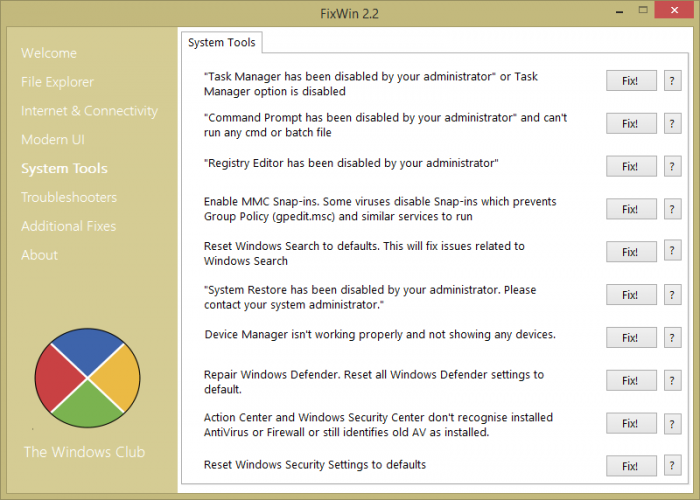Show help for Command Prompt fix

672,124
